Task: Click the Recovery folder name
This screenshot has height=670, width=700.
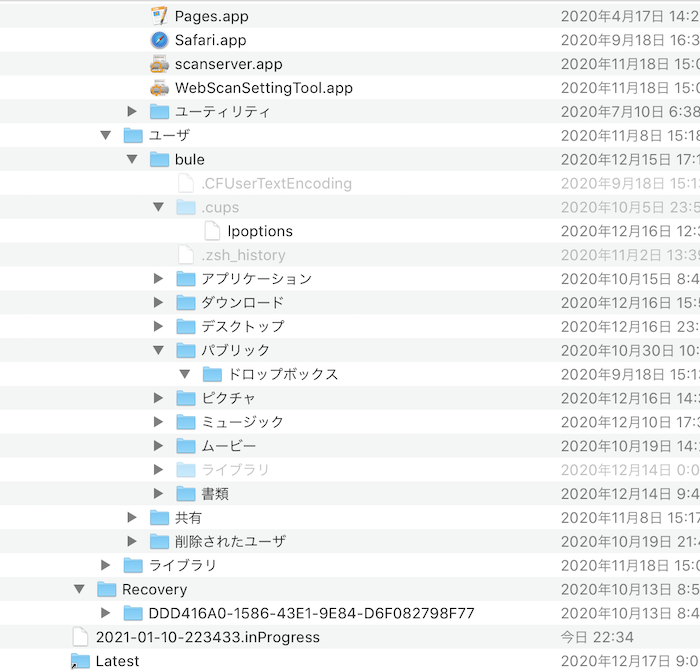Action: pos(154,590)
